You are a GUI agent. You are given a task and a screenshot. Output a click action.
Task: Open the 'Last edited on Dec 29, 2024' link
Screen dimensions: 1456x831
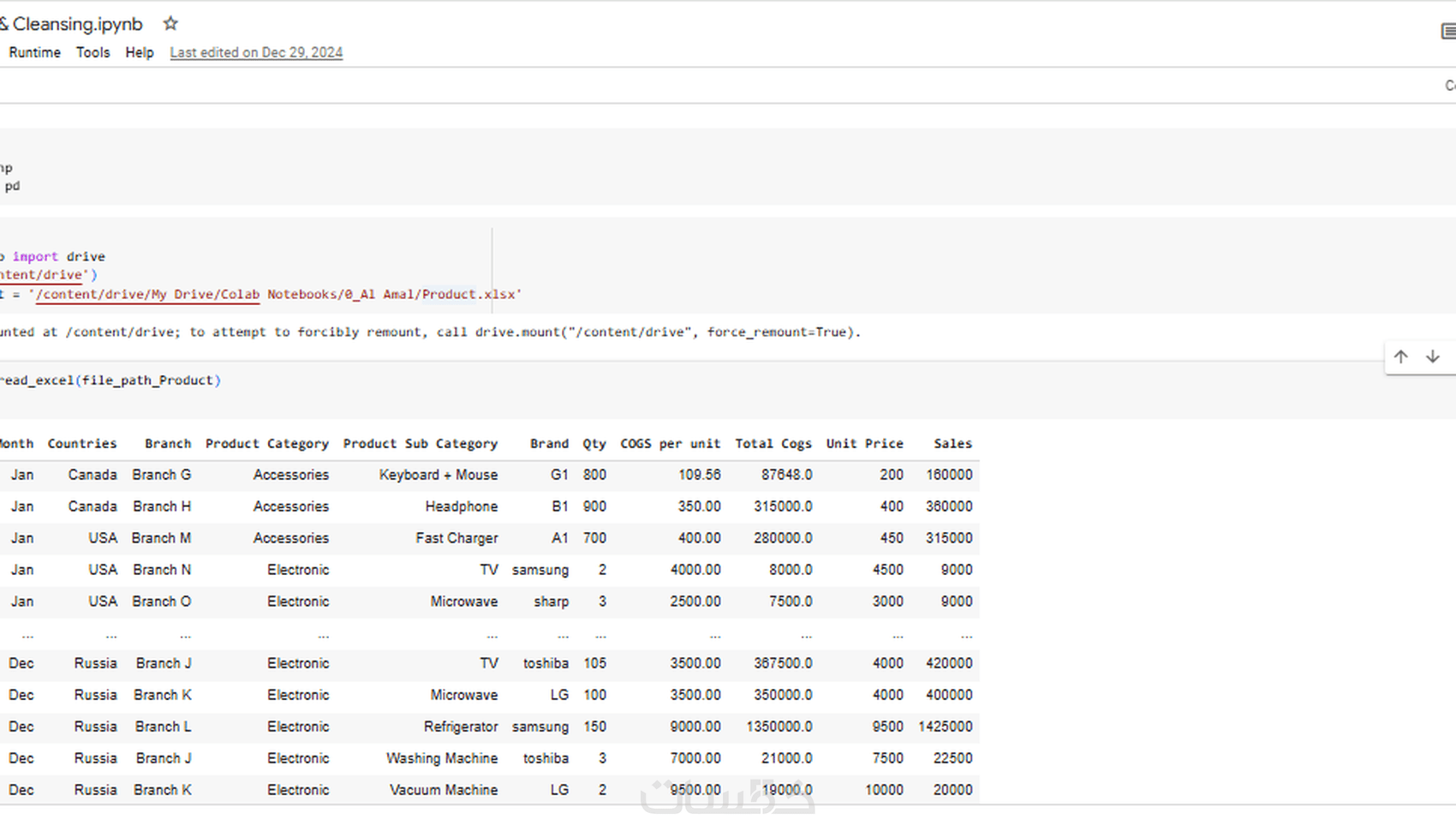[x=256, y=52]
